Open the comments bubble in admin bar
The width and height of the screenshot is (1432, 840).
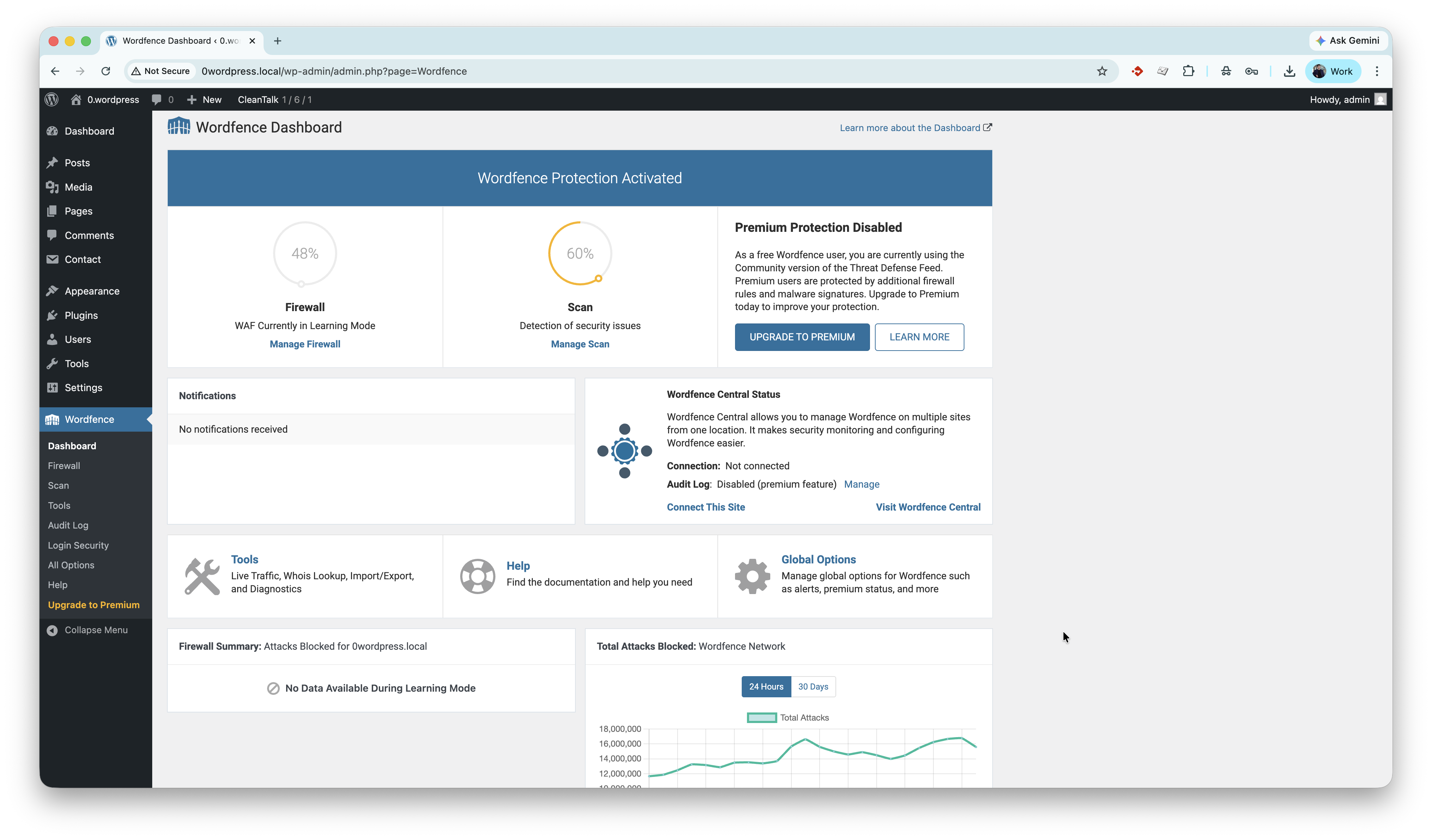[162, 99]
